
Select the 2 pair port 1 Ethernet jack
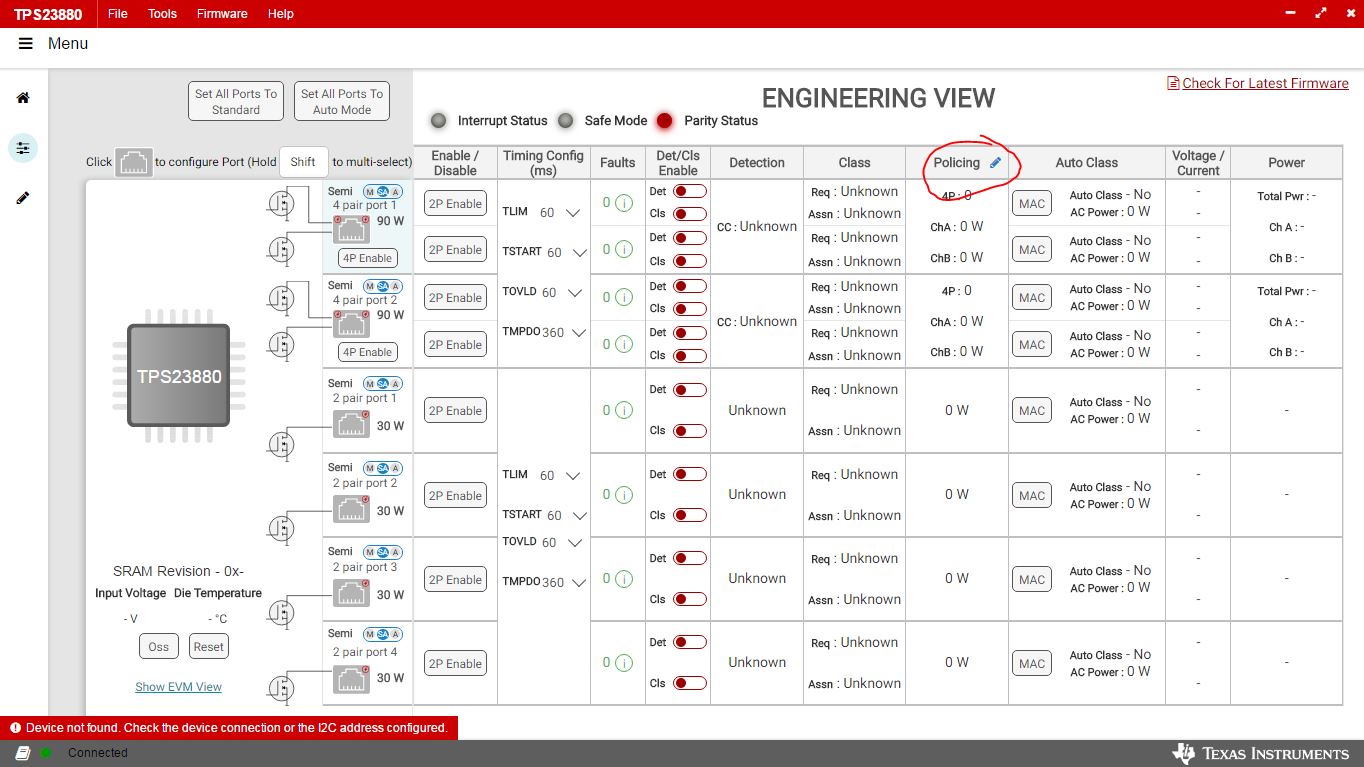pyautogui.click(x=351, y=424)
